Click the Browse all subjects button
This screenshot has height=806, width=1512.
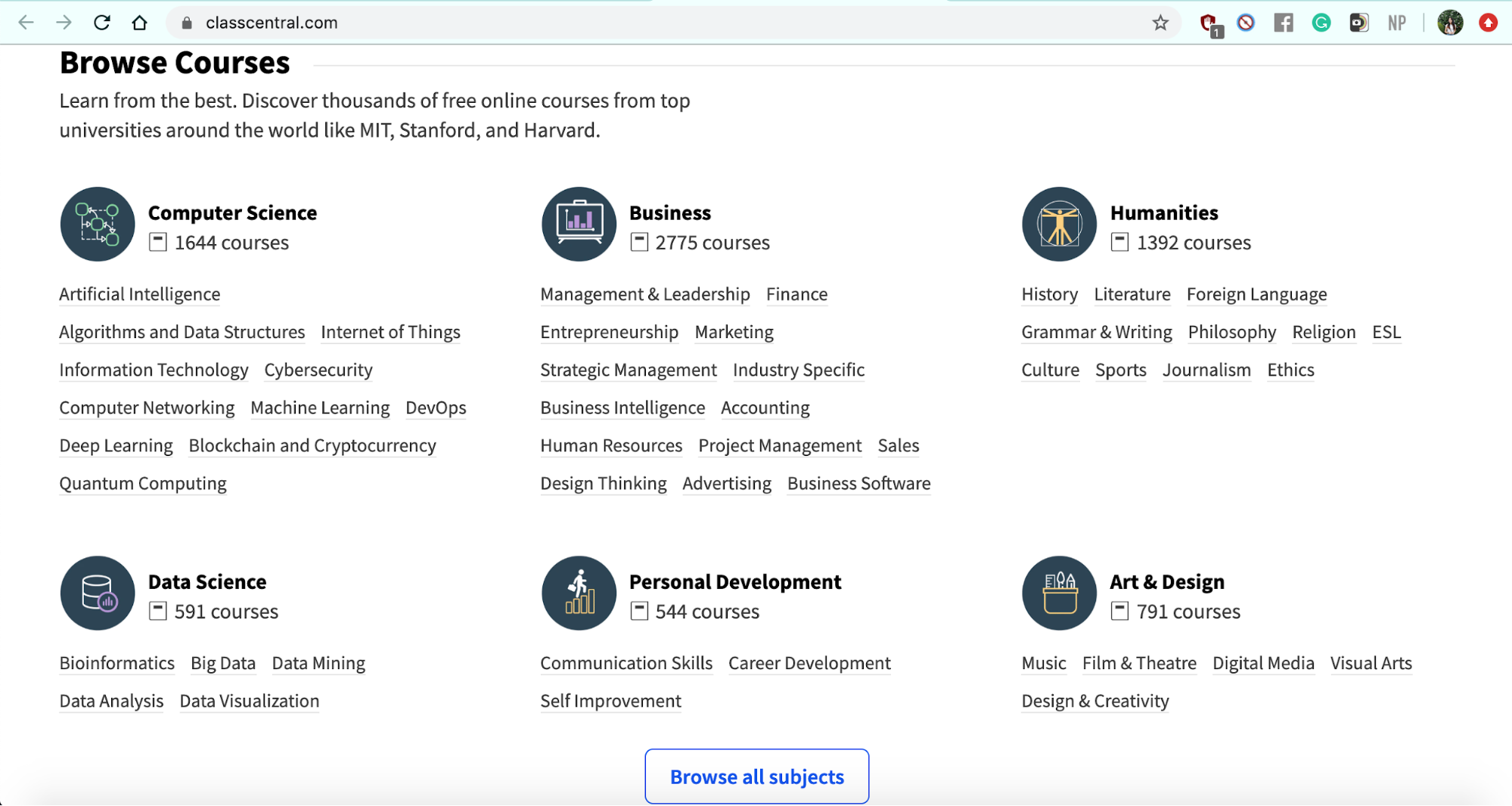(x=756, y=777)
